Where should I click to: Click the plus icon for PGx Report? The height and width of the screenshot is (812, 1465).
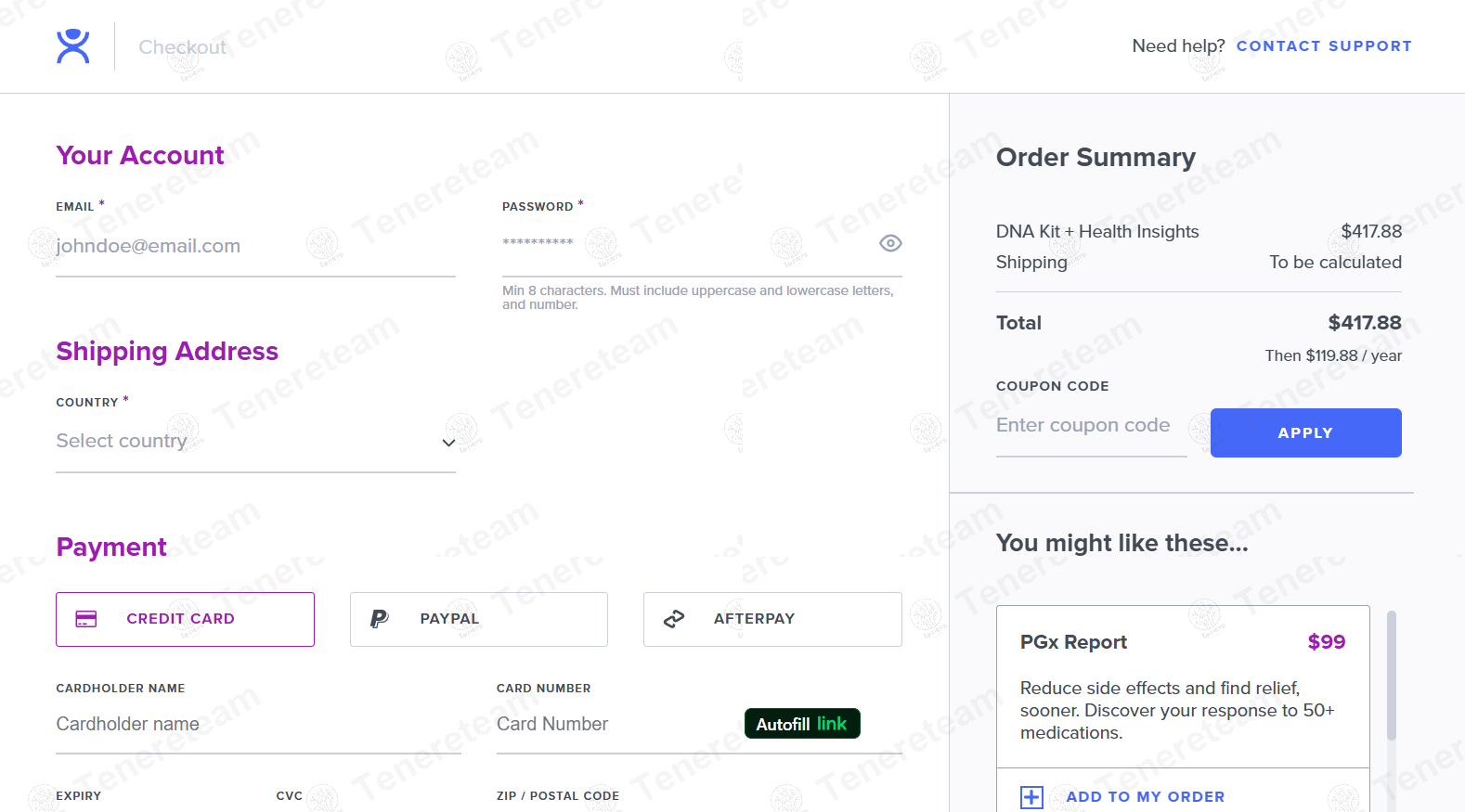point(1031,797)
